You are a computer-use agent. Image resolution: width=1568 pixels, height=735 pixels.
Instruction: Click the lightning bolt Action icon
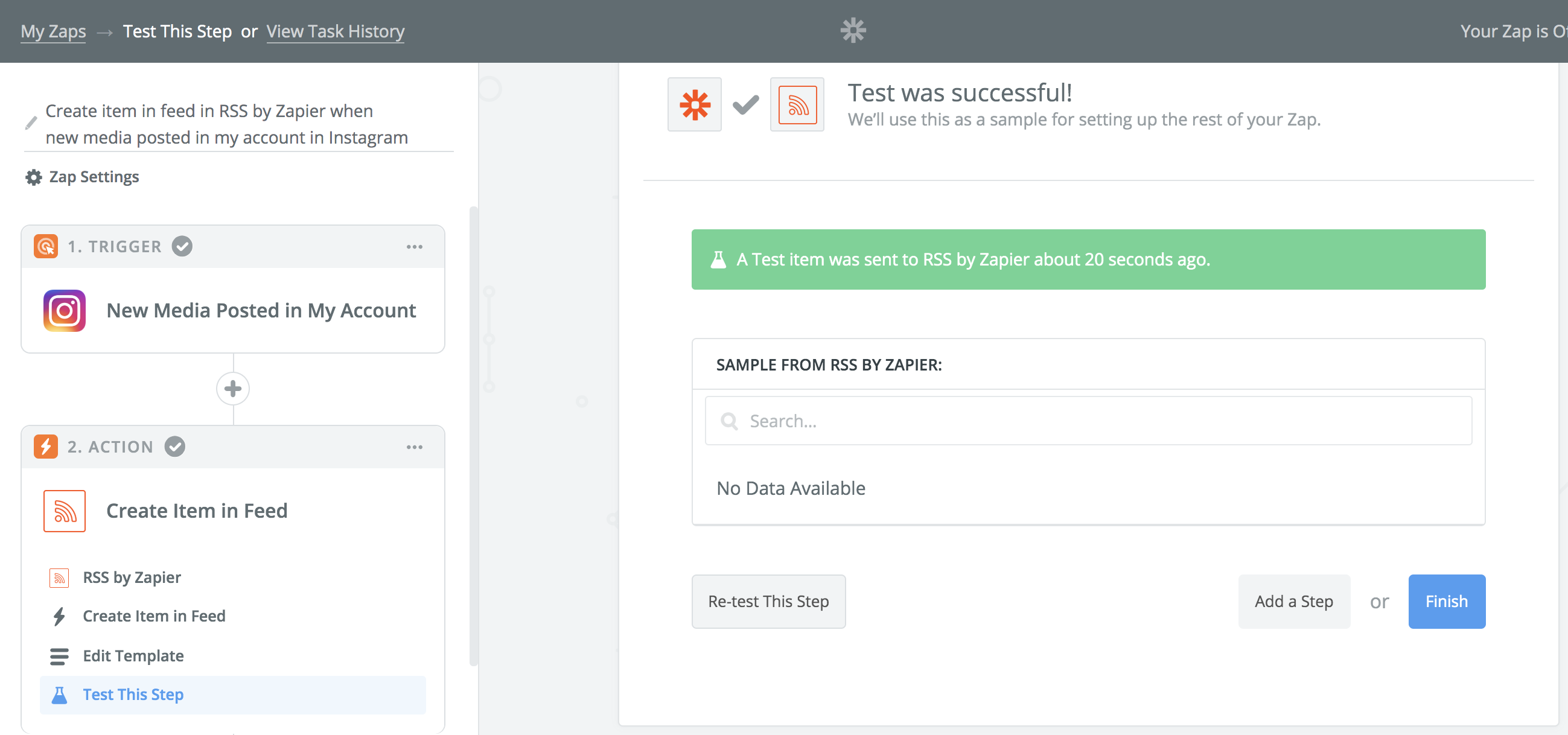coord(46,447)
